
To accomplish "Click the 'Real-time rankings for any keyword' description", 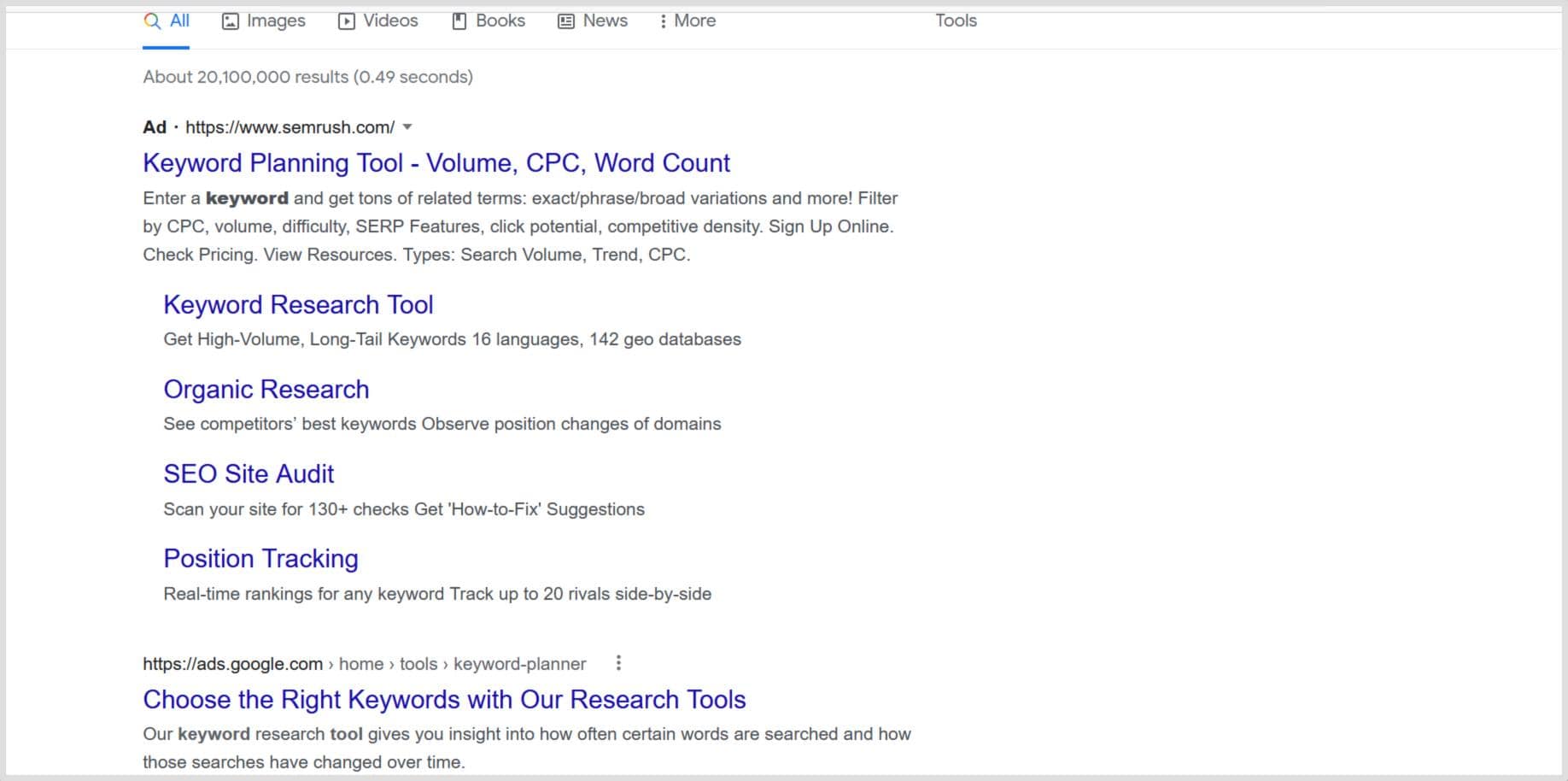I will click(437, 594).
